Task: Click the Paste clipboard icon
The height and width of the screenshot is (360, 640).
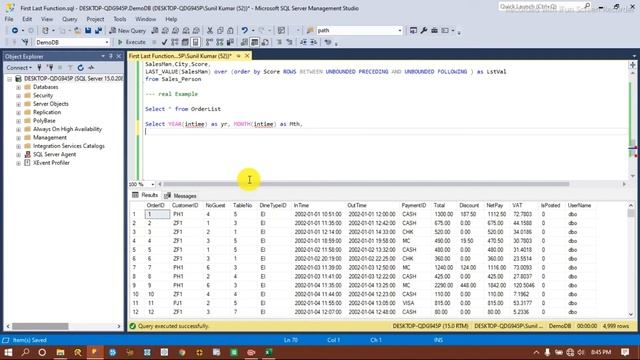Action: (230, 31)
